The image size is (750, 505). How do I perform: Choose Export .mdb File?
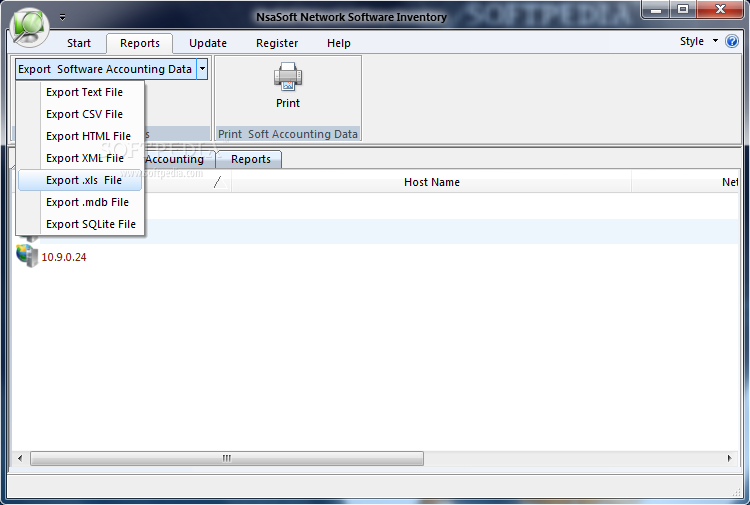tap(80, 202)
